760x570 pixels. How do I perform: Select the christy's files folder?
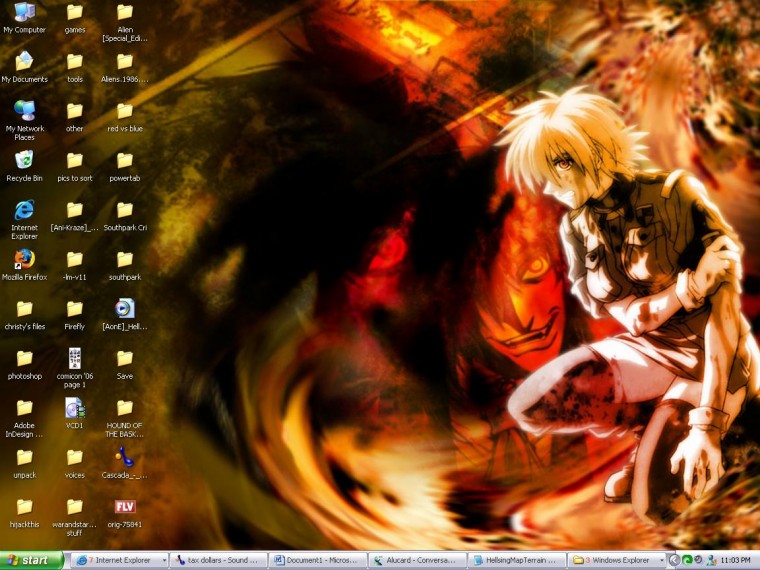tap(24, 316)
